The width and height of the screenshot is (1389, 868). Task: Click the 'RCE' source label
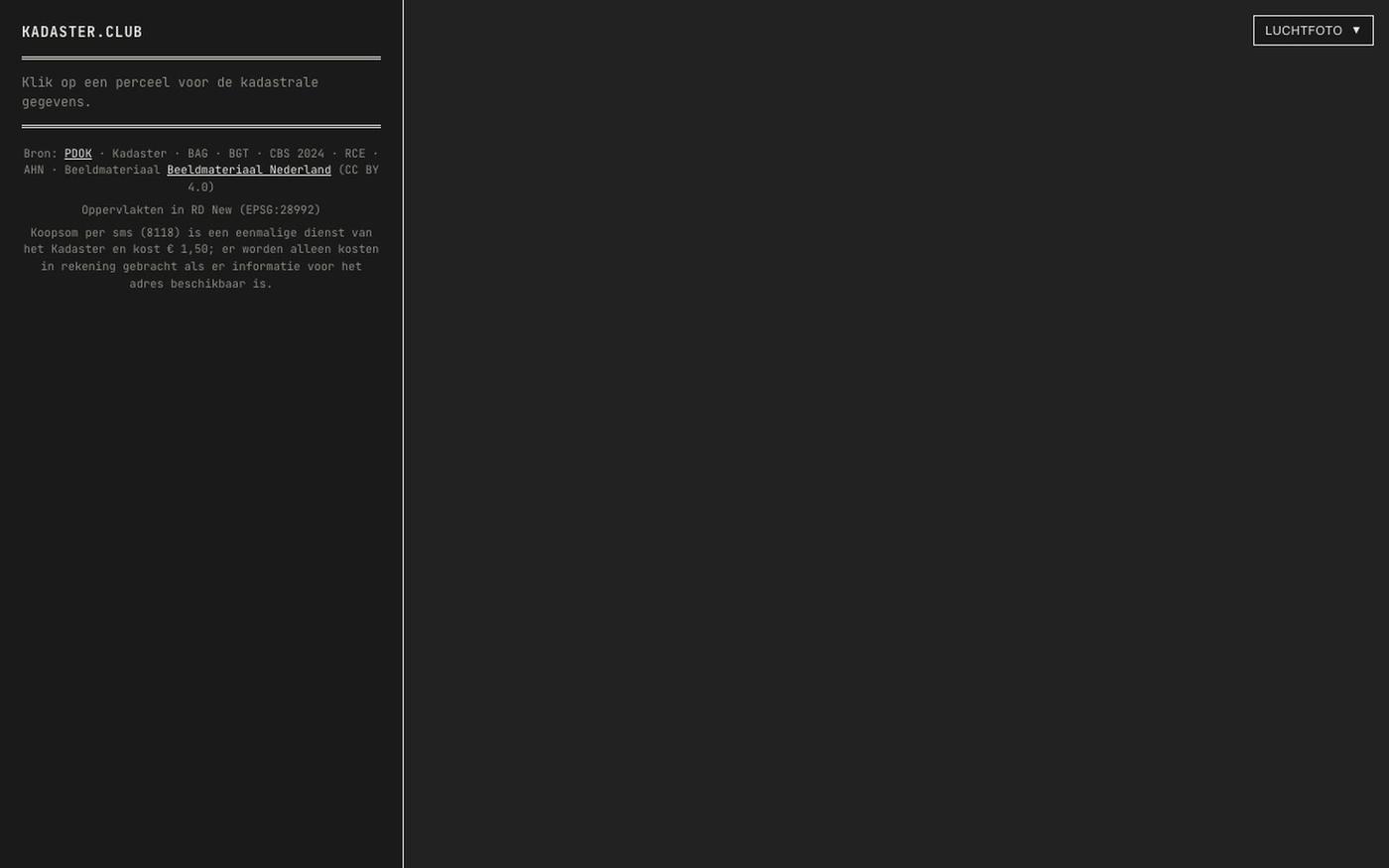click(354, 154)
